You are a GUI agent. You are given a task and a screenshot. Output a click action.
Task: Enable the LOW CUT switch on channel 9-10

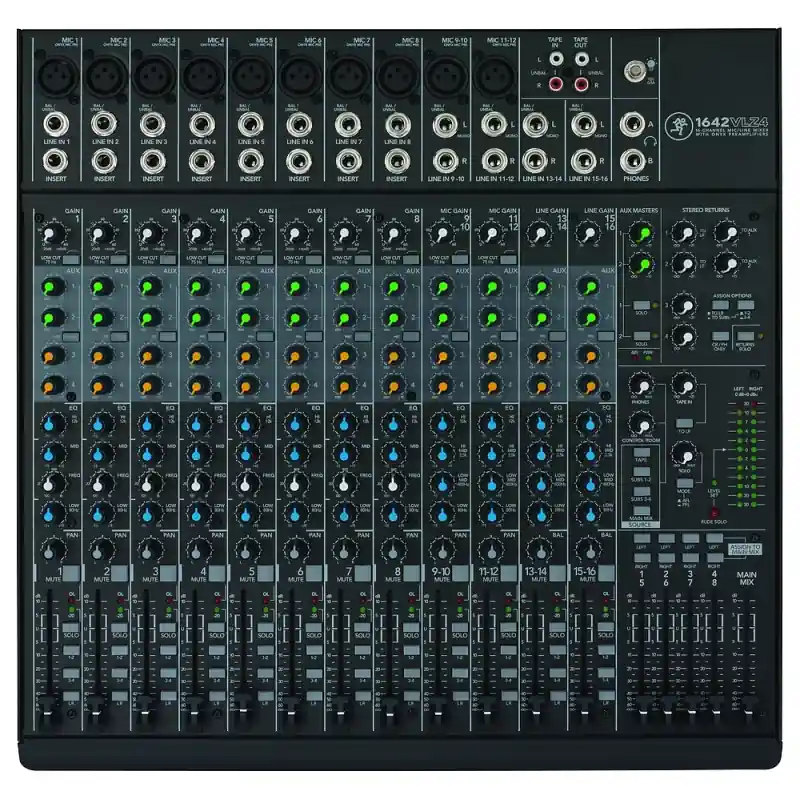460,260
